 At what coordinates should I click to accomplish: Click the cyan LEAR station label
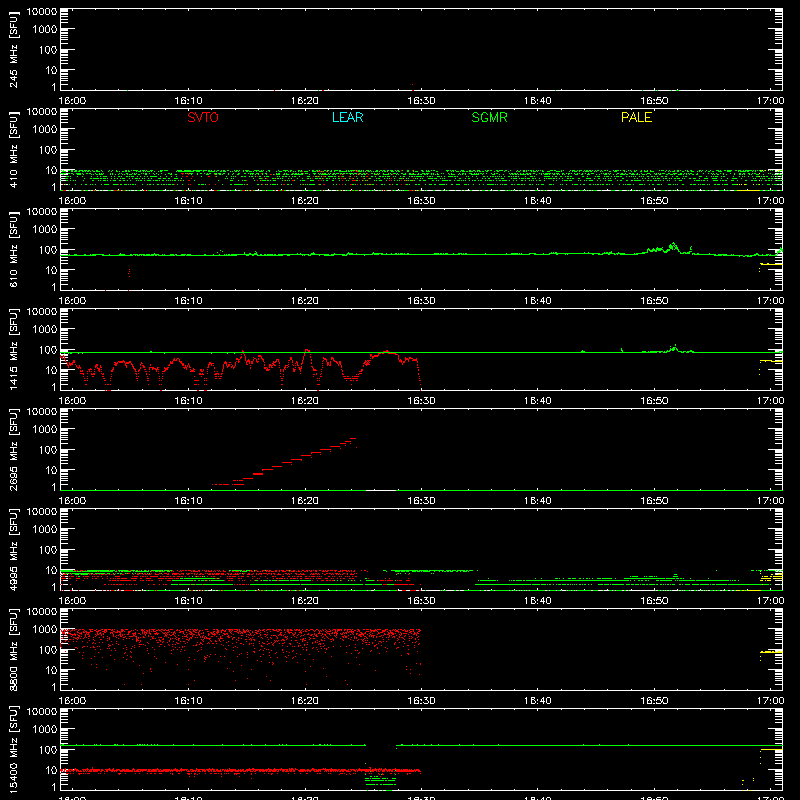(347, 117)
